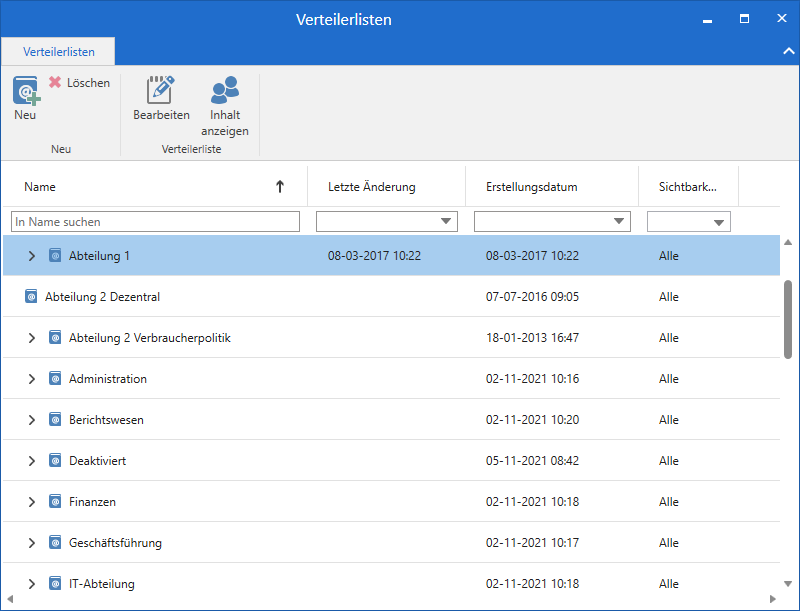The image size is (800, 611).
Task: Expand the Administration row
Action: pyautogui.click(x=32, y=378)
